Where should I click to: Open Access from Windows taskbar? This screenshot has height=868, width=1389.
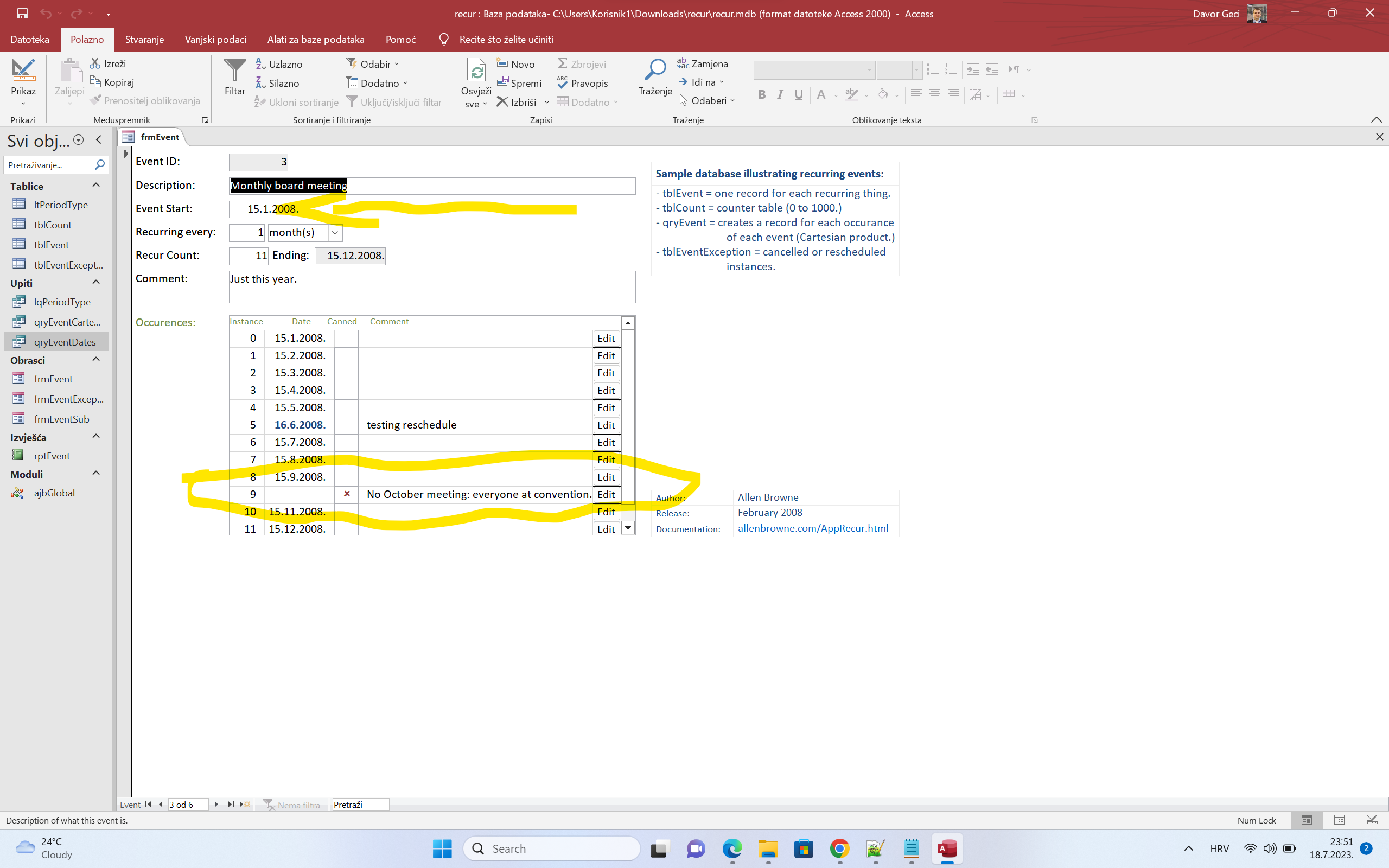click(x=946, y=848)
